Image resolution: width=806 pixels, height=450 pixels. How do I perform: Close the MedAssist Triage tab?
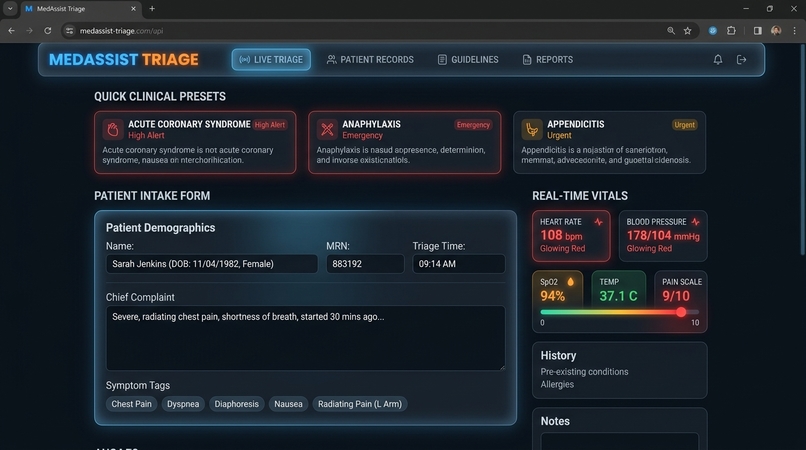pyautogui.click(x=133, y=9)
